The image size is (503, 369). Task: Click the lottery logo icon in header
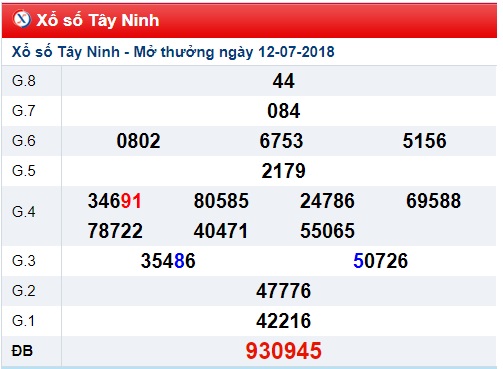click(22, 19)
